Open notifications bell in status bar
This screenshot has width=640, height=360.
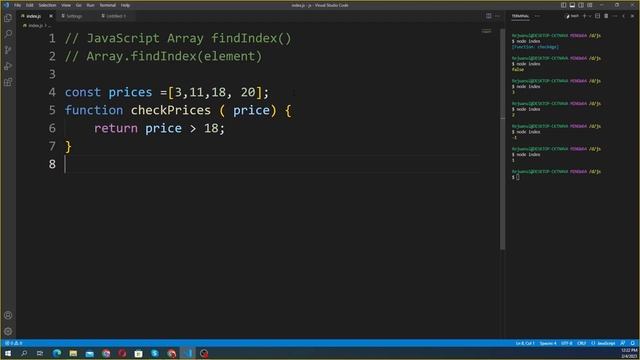[633, 343]
